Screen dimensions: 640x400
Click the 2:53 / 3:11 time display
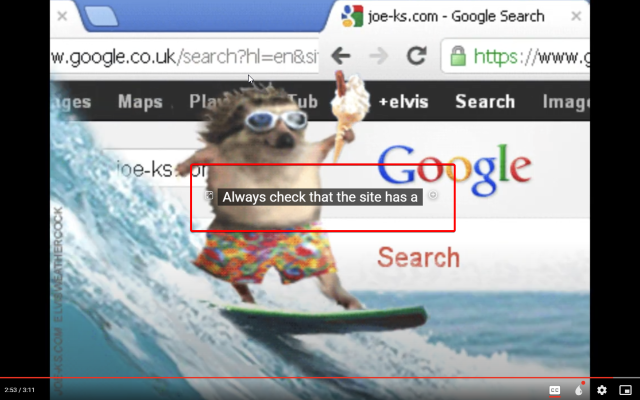[20, 390]
